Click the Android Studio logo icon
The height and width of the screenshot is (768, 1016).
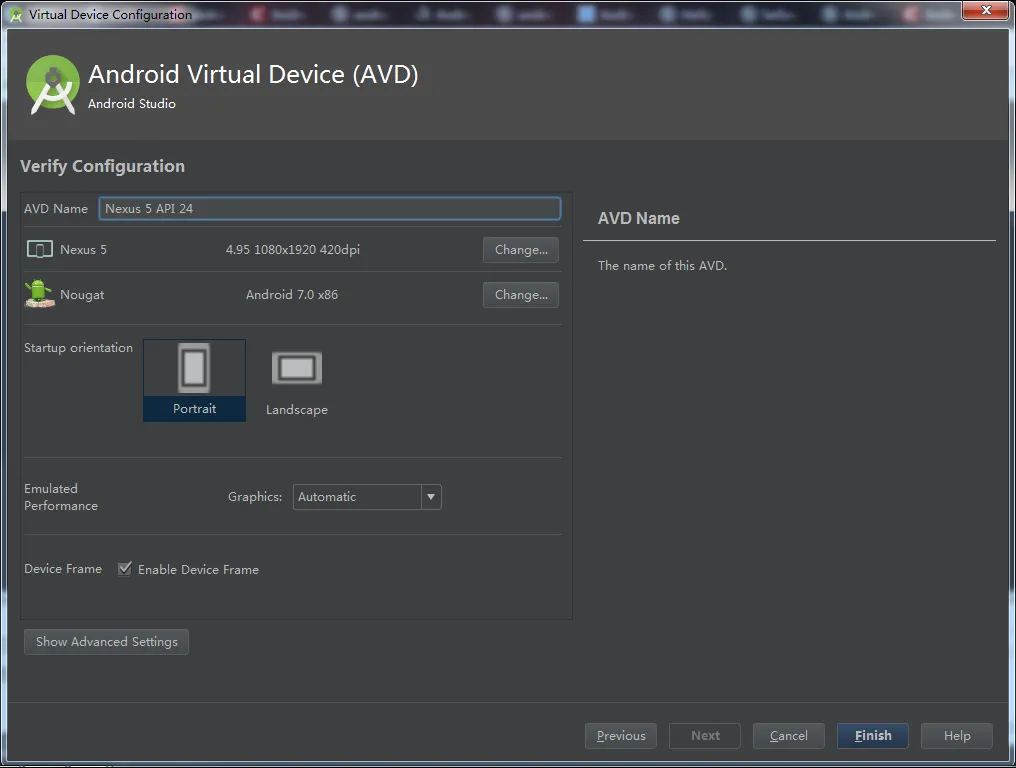point(52,85)
